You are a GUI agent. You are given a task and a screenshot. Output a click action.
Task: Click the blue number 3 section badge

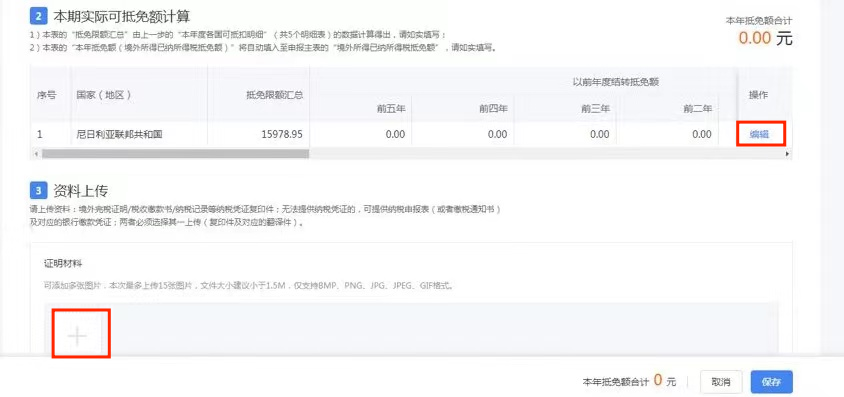pyautogui.click(x=38, y=190)
